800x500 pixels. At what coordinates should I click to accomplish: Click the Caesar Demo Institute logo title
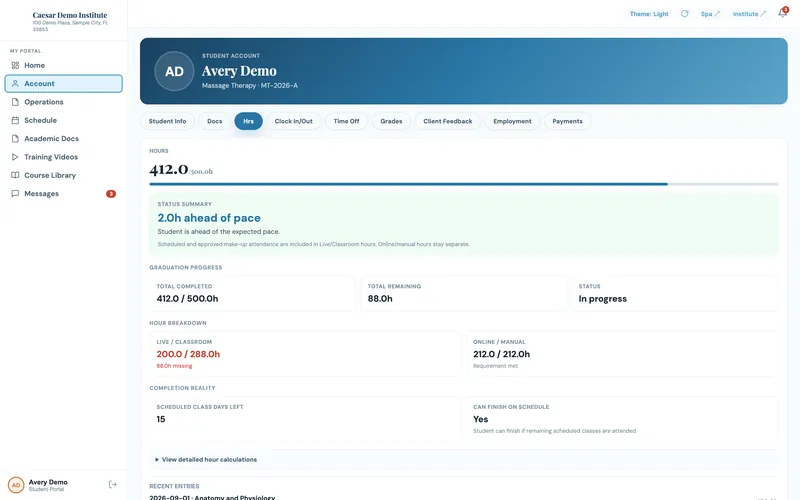(x=70, y=15)
